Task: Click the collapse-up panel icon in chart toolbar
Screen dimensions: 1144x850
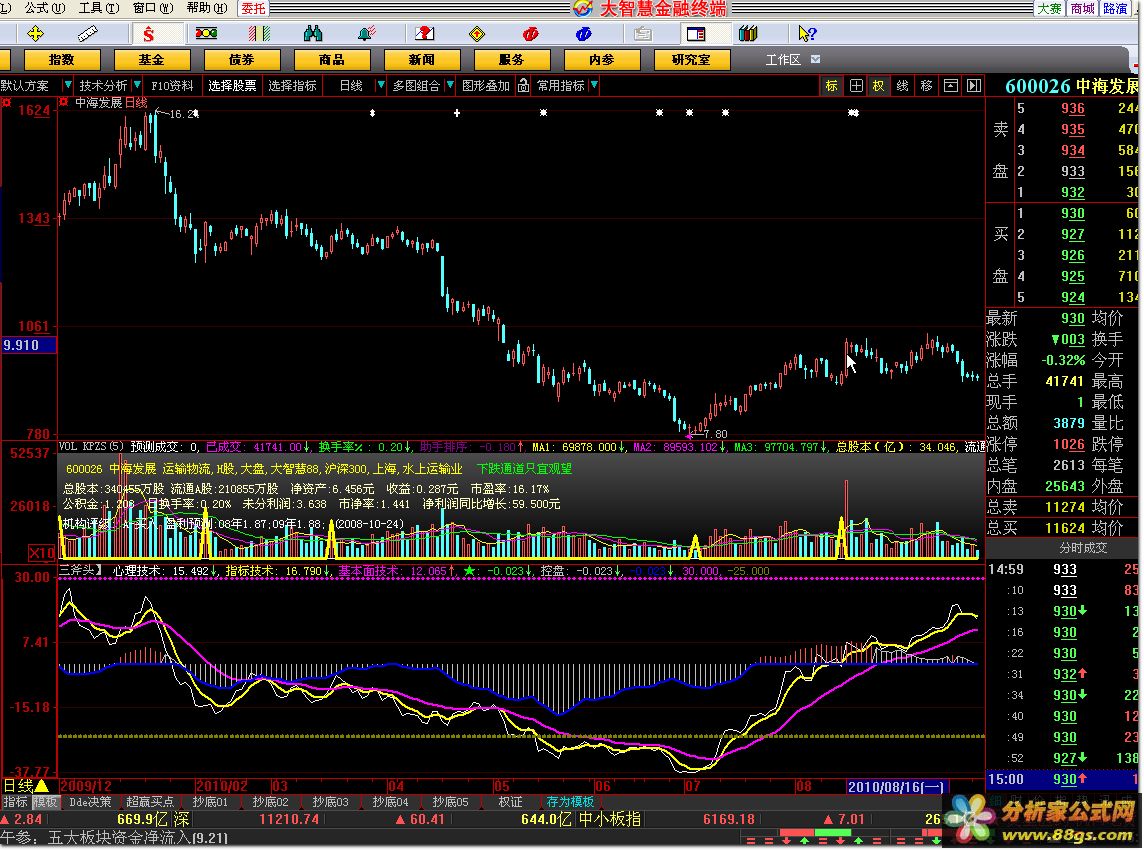Action: 951,85
